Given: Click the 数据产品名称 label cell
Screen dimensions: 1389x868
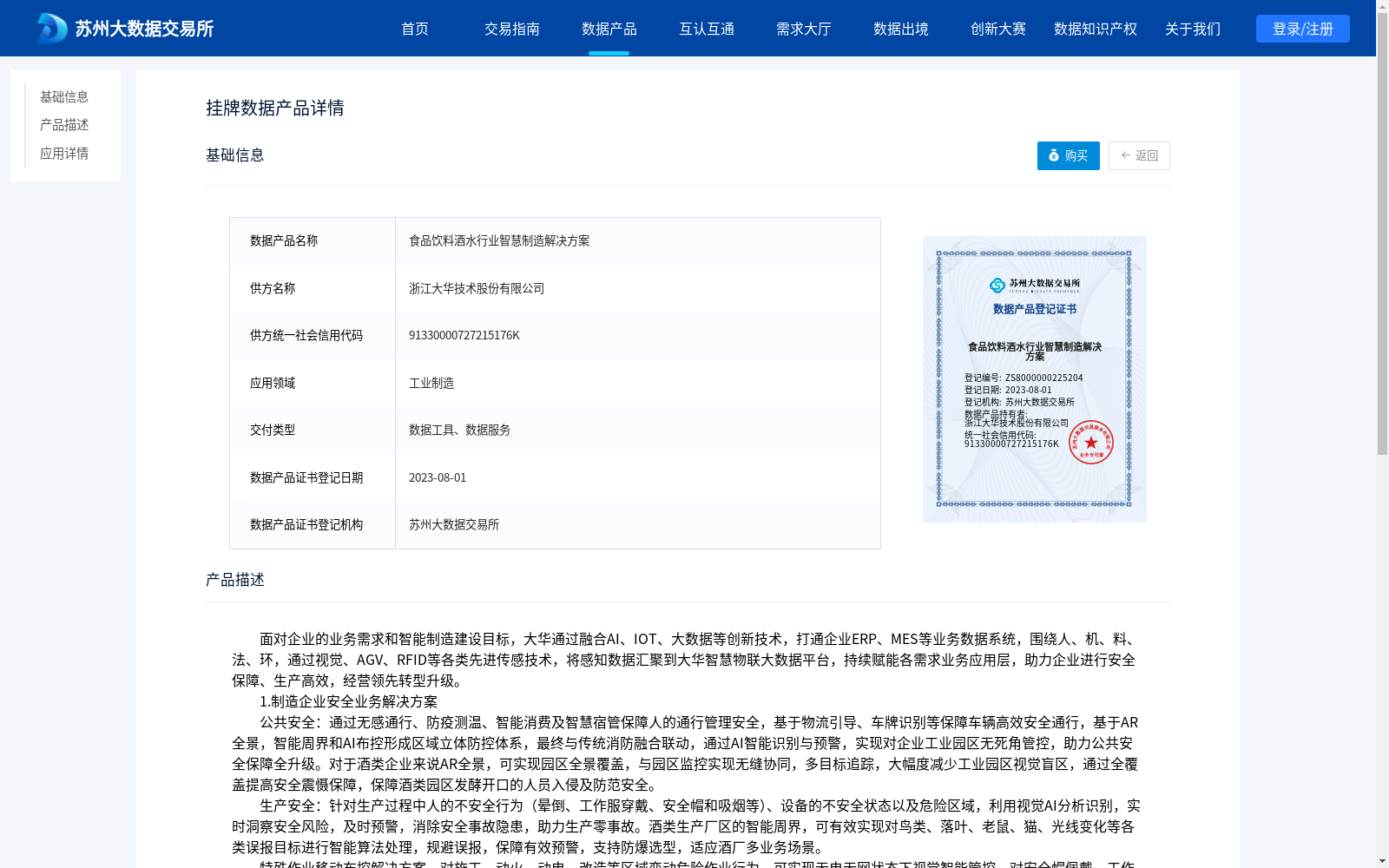Looking at the screenshot, I should pyautogui.click(x=313, y=241).
